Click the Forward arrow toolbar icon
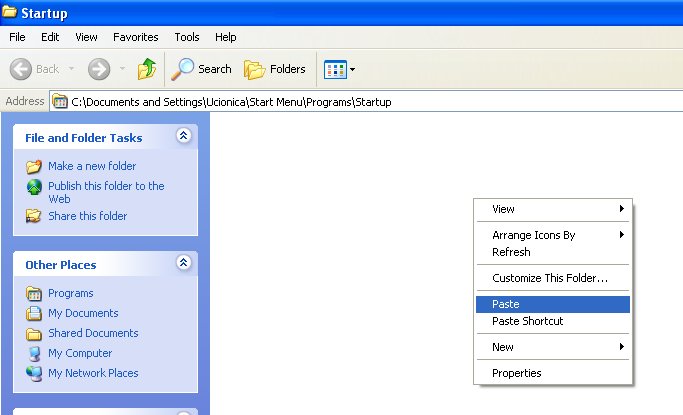 [x=99, y=69]
